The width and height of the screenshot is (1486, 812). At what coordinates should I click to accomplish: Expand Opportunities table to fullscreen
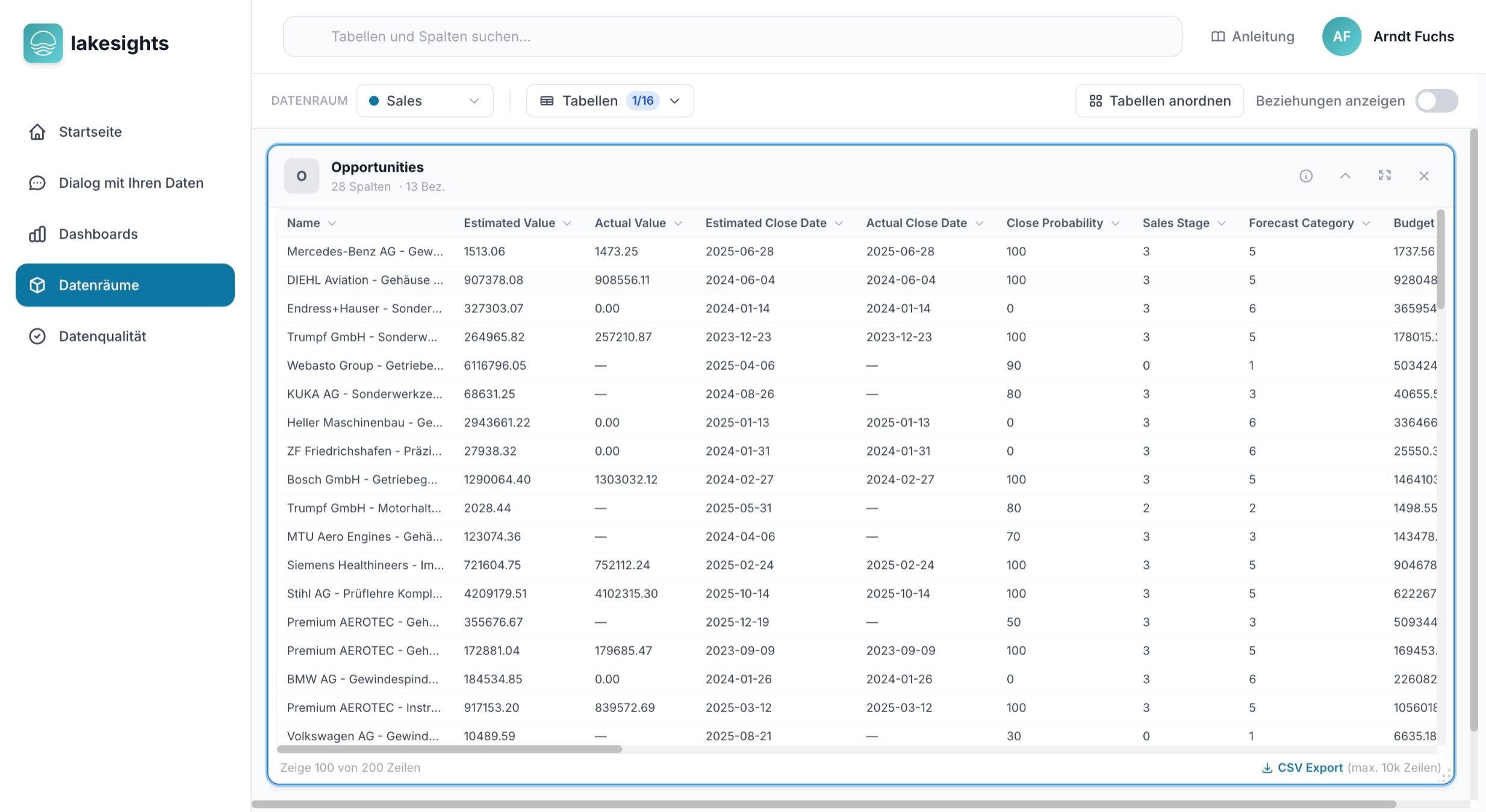tap(1384, 175)
